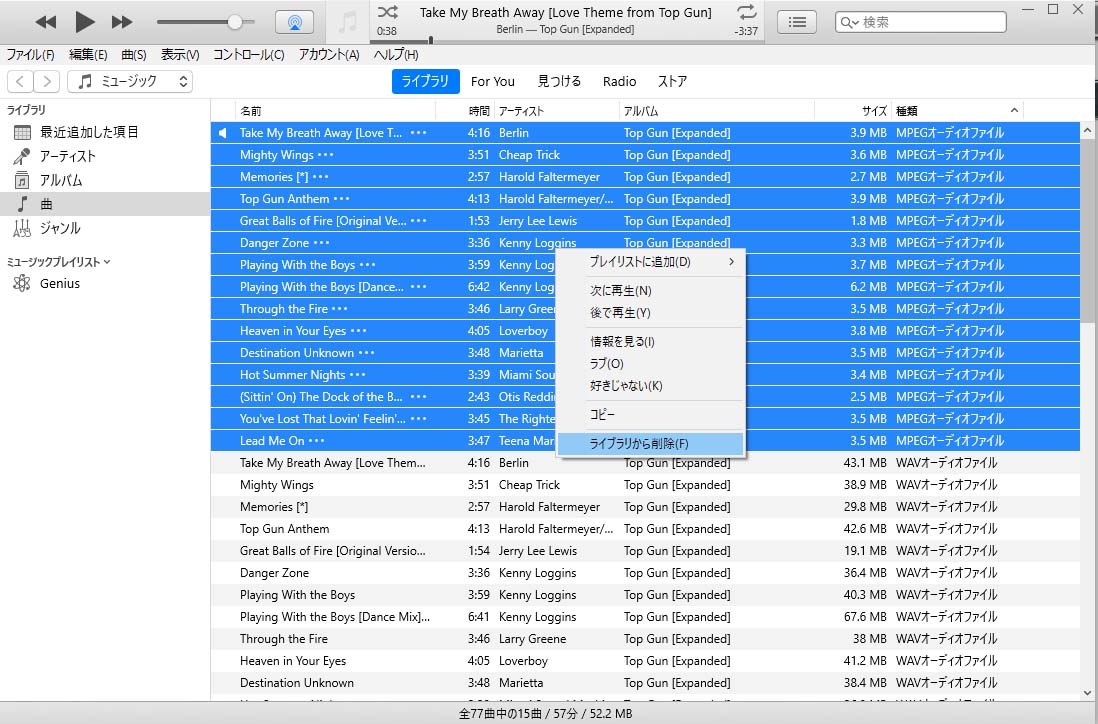Collapse the ミュージックプレイリスト section
The image size is (1098, 724).
pyautogui.click(x=107, y=262)
